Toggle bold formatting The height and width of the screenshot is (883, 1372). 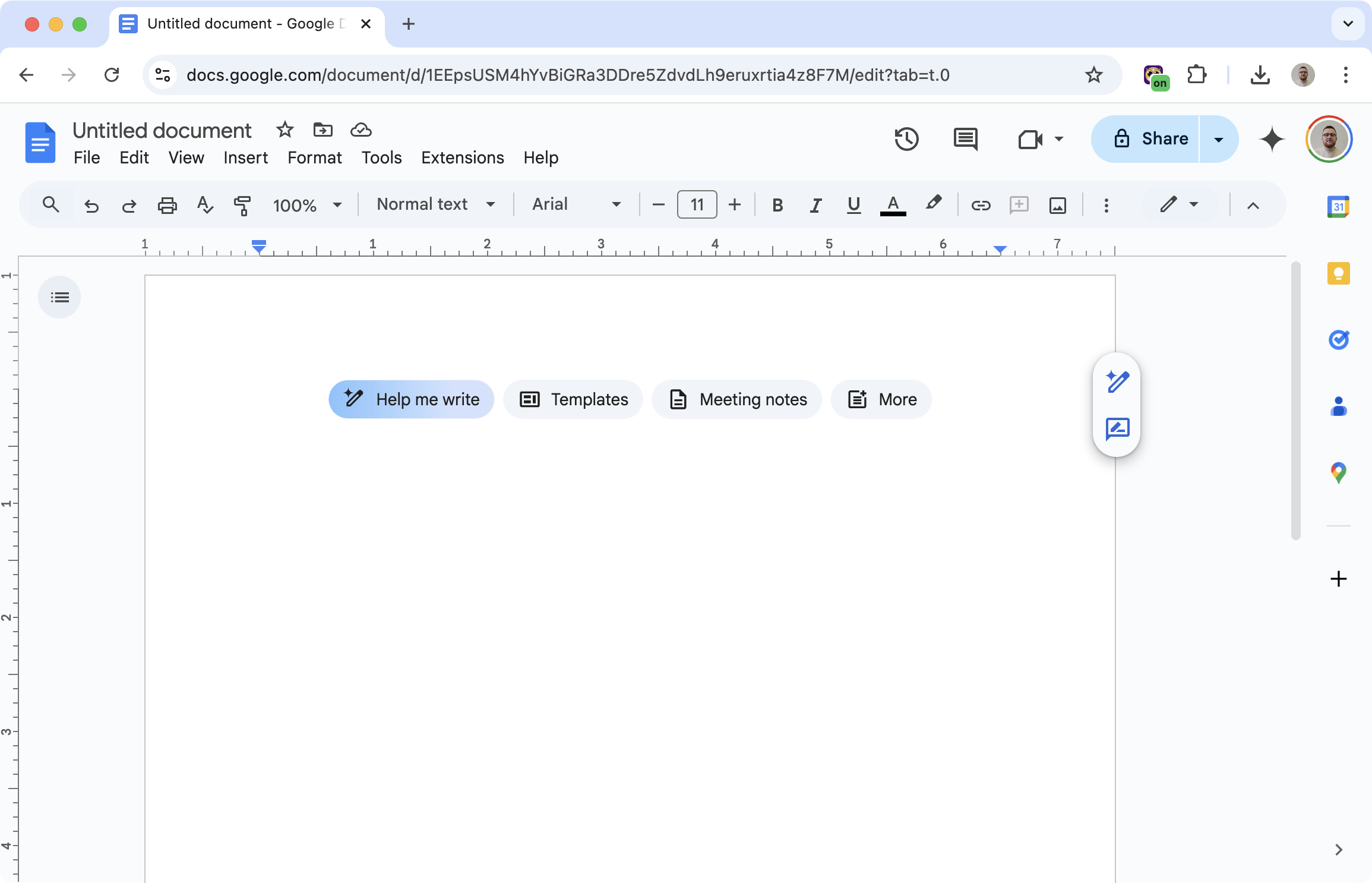(777, 205)
